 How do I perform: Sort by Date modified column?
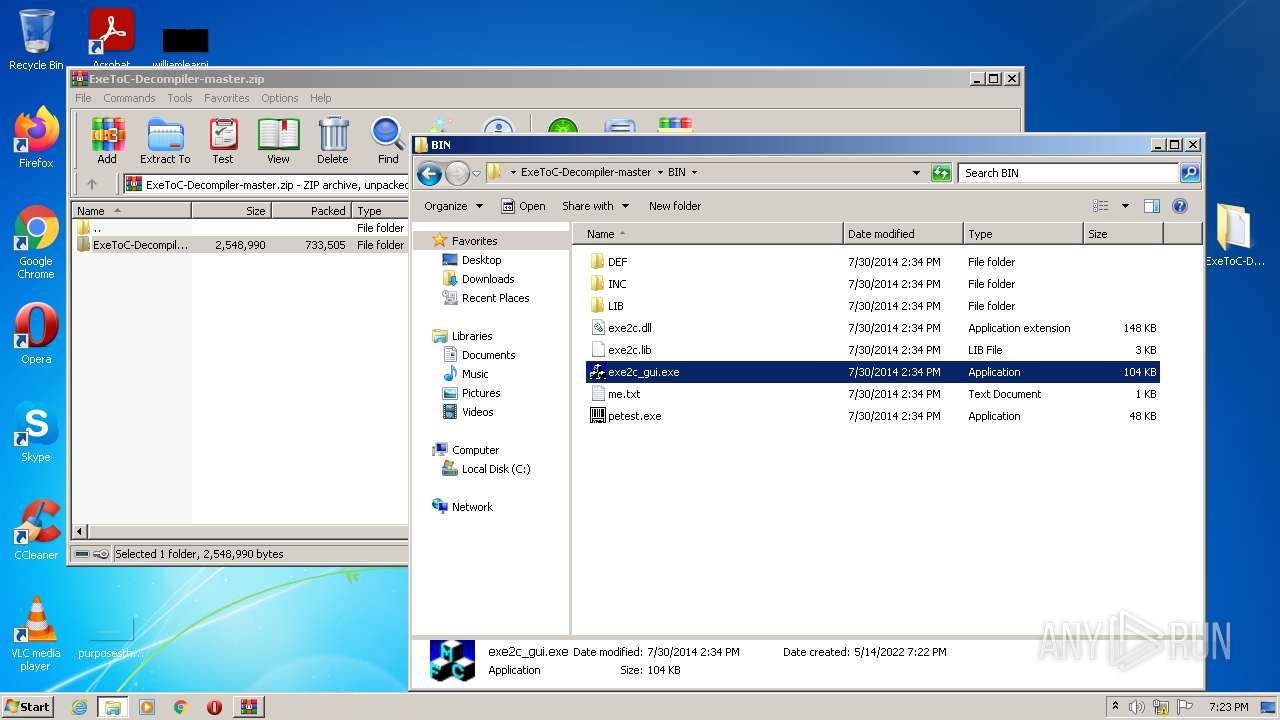coord(903,234)
